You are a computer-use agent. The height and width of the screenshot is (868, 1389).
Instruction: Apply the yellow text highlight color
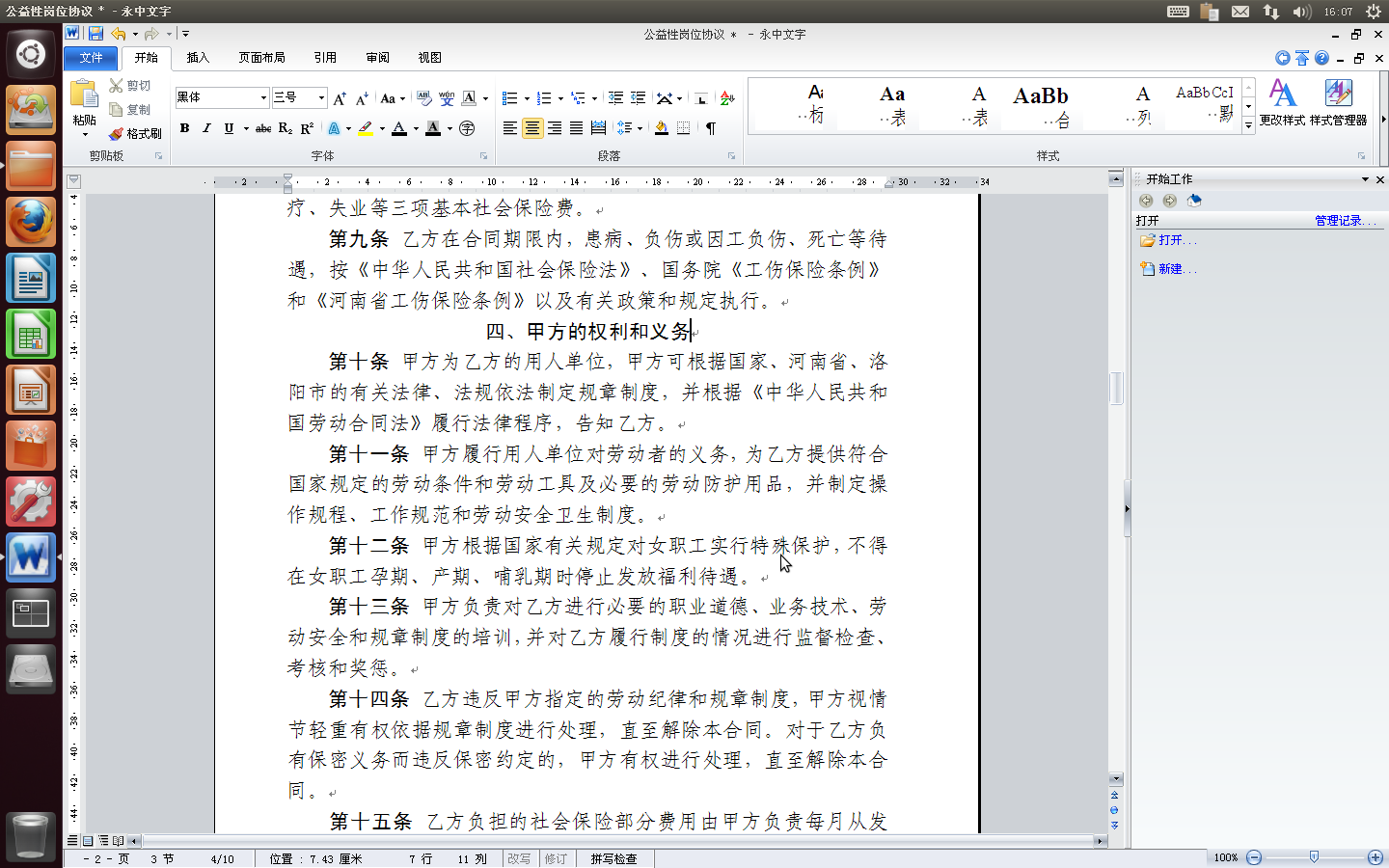[x=366, y=128]
